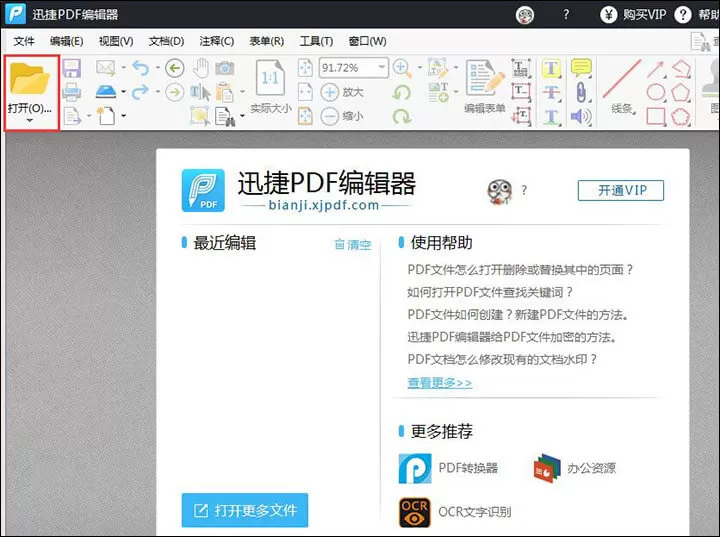
Task: Select the text selection cursor tool
Action: (x=201, y=92)
